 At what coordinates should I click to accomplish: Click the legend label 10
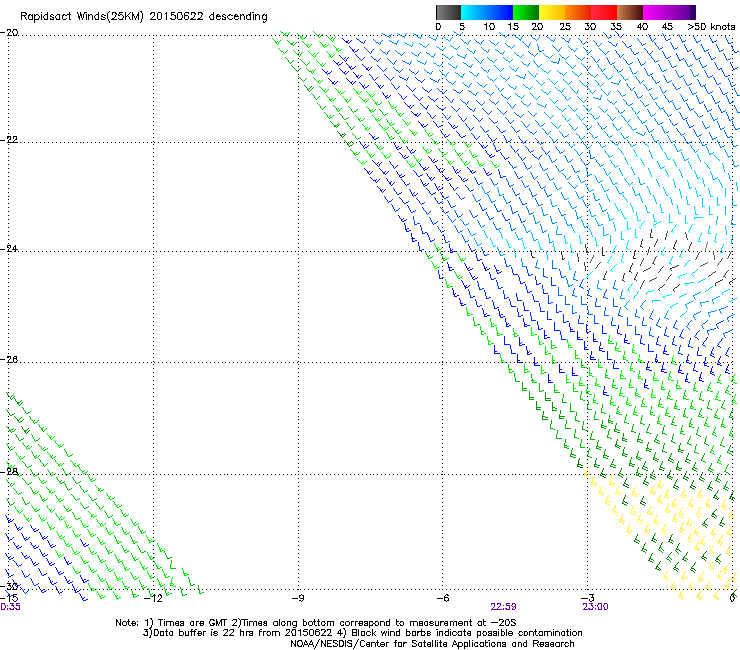coord(489,27)
